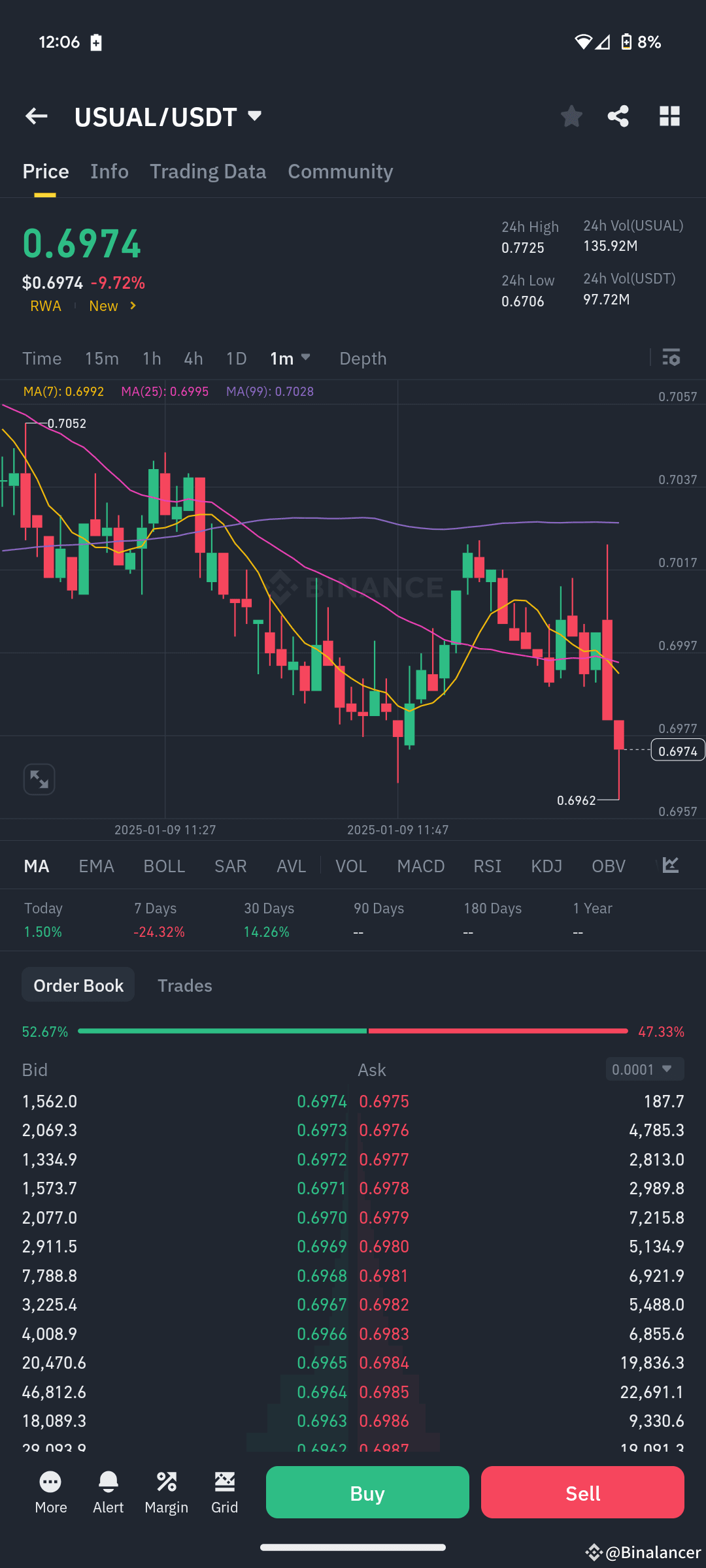Open the grid layout icon at top right
This screenshot has height=1568, width=706.
coord(669,116)
